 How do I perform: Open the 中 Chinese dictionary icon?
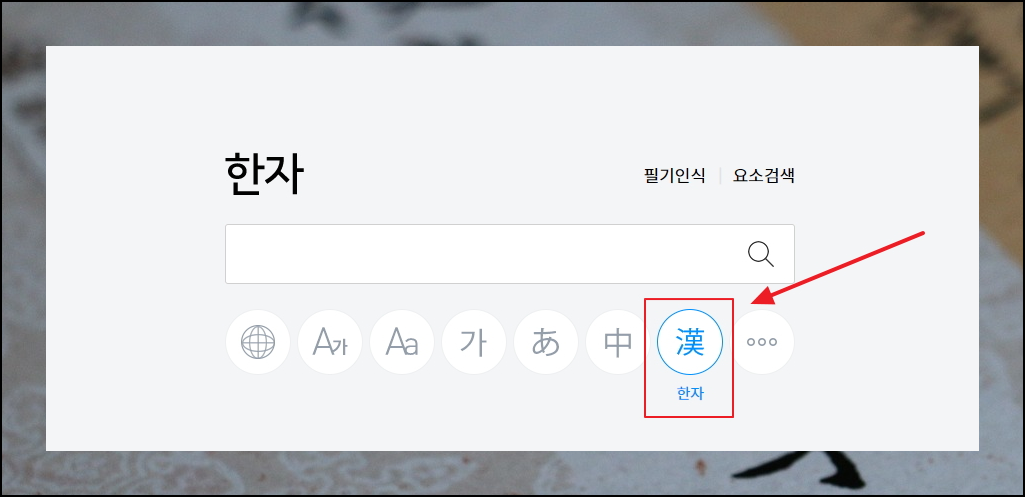[617, 342]
